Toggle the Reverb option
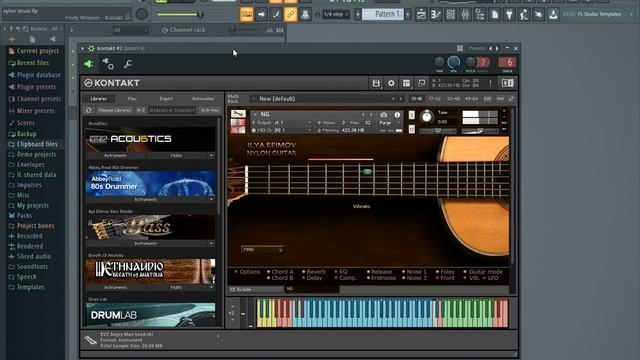 click(313, 271)
